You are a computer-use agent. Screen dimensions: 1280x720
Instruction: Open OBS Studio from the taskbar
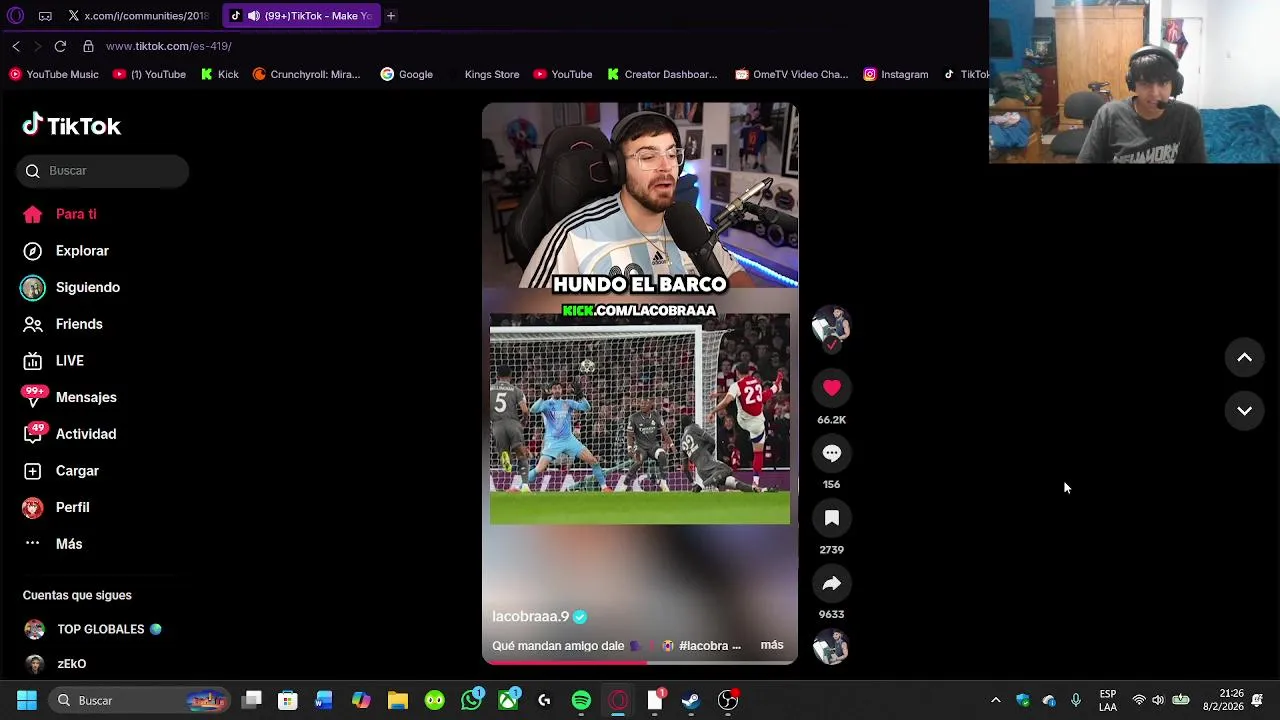coord(728,700)
